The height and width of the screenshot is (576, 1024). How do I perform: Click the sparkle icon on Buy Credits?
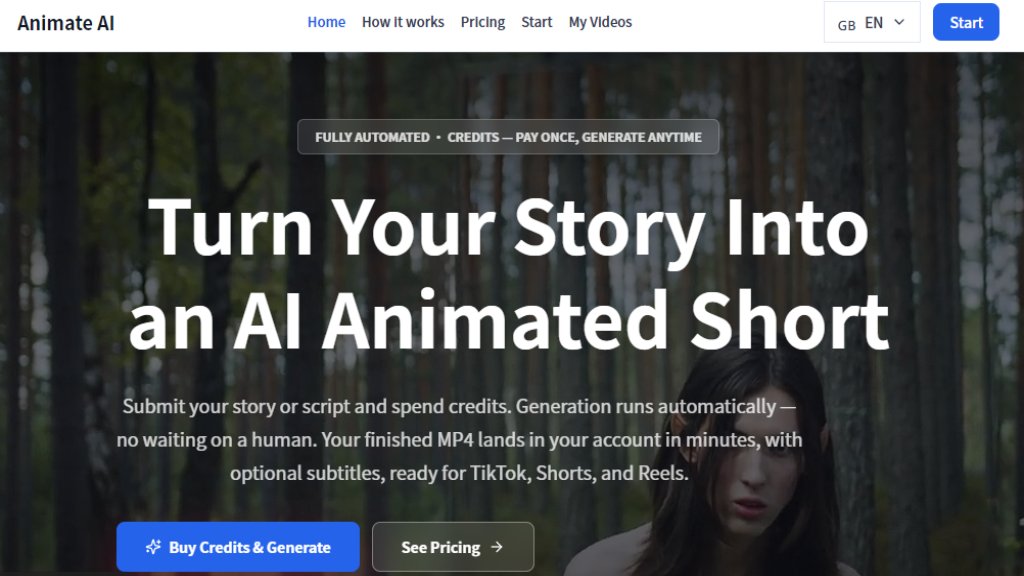153,547
